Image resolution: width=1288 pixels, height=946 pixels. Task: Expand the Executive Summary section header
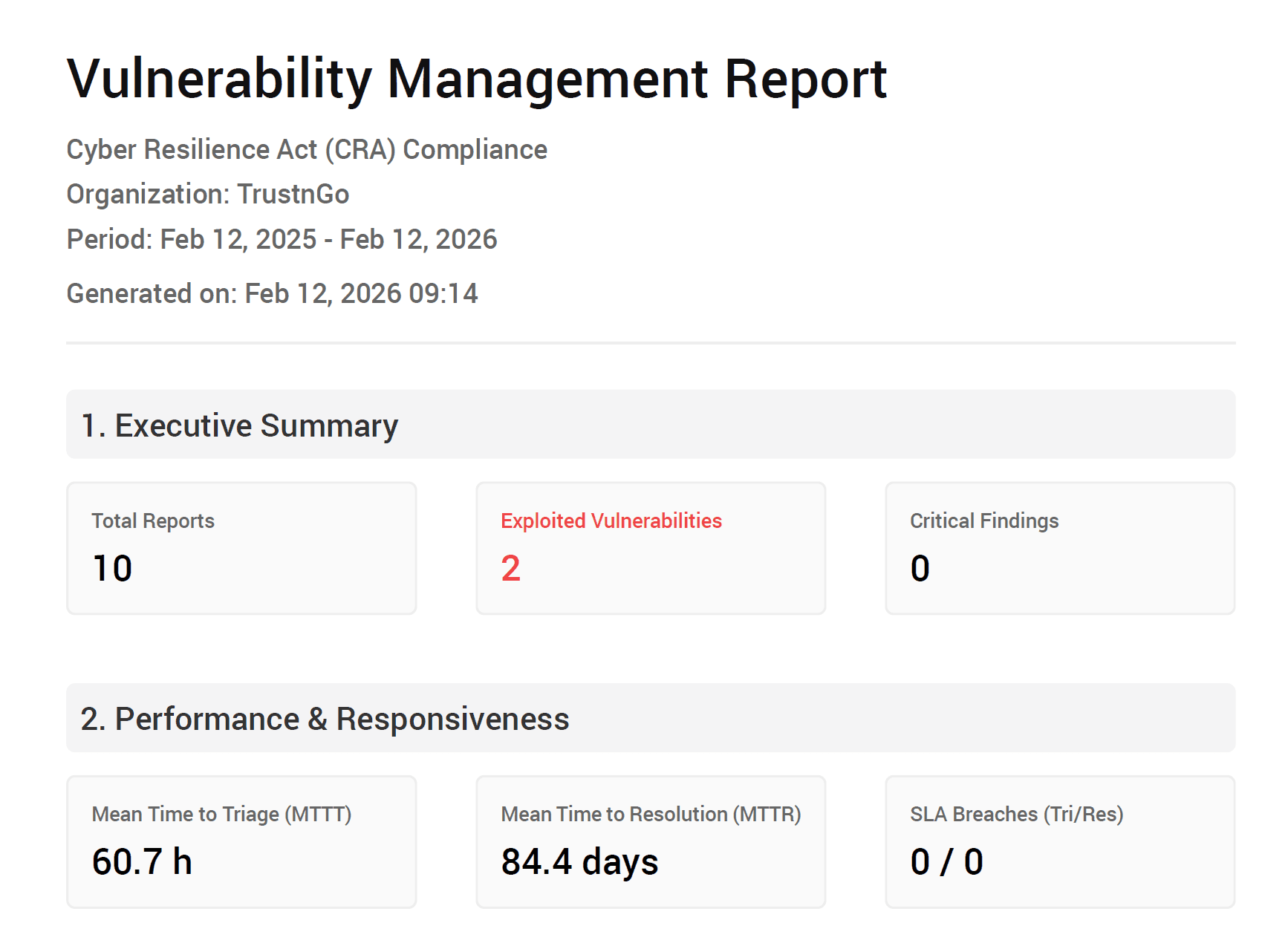point(239,425)
